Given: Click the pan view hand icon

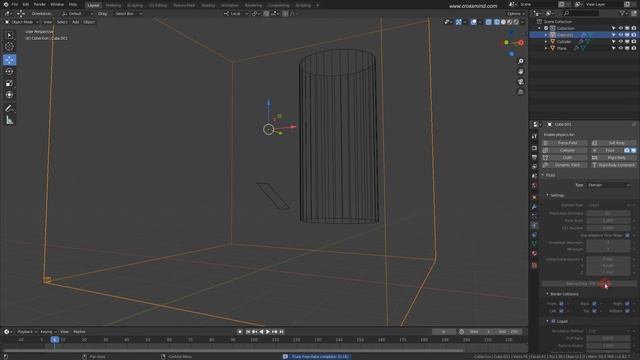Looking at the screenshot, I should click(x=520, y=71).
